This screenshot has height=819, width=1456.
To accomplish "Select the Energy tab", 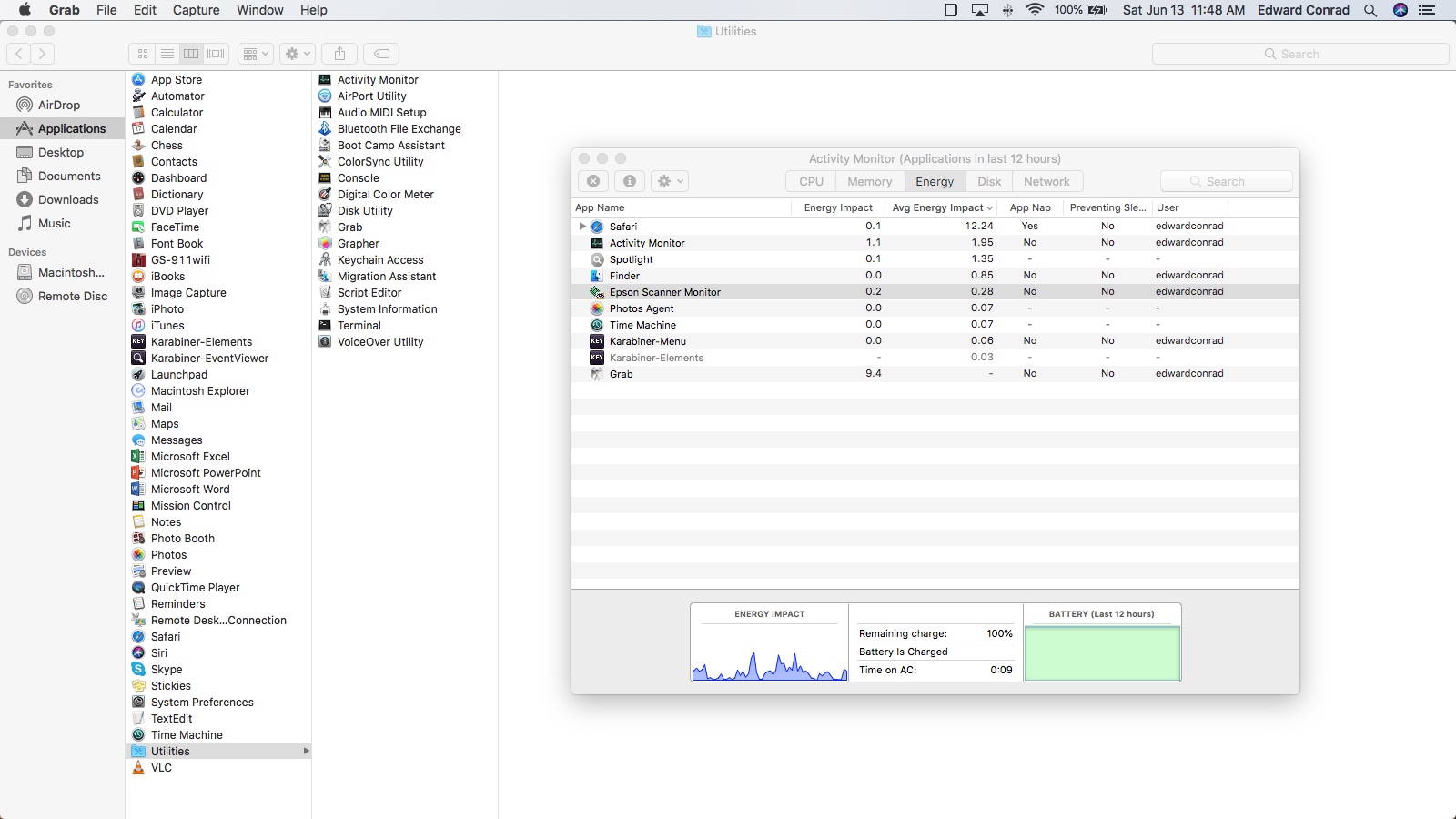I will [x=935, y=181].
